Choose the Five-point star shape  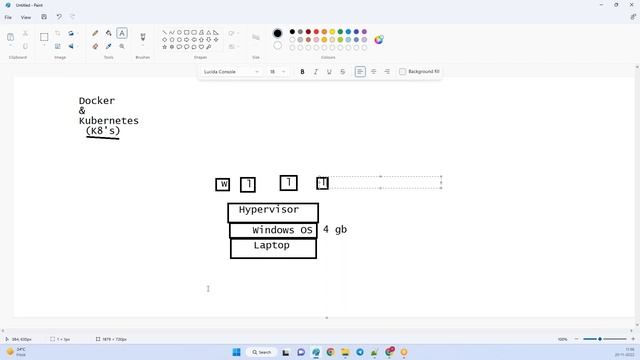164,47
